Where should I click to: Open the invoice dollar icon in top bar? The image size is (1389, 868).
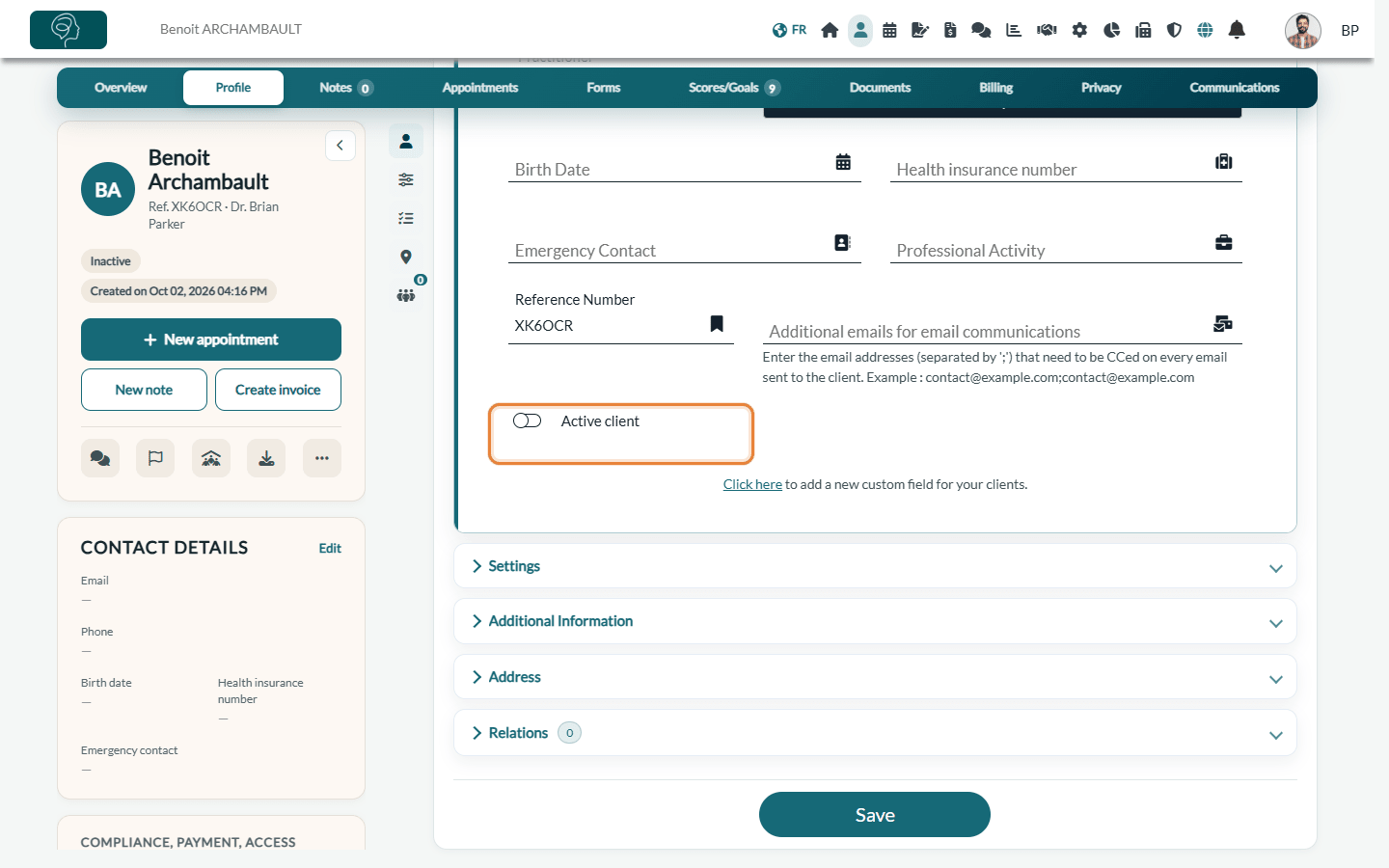950,30
